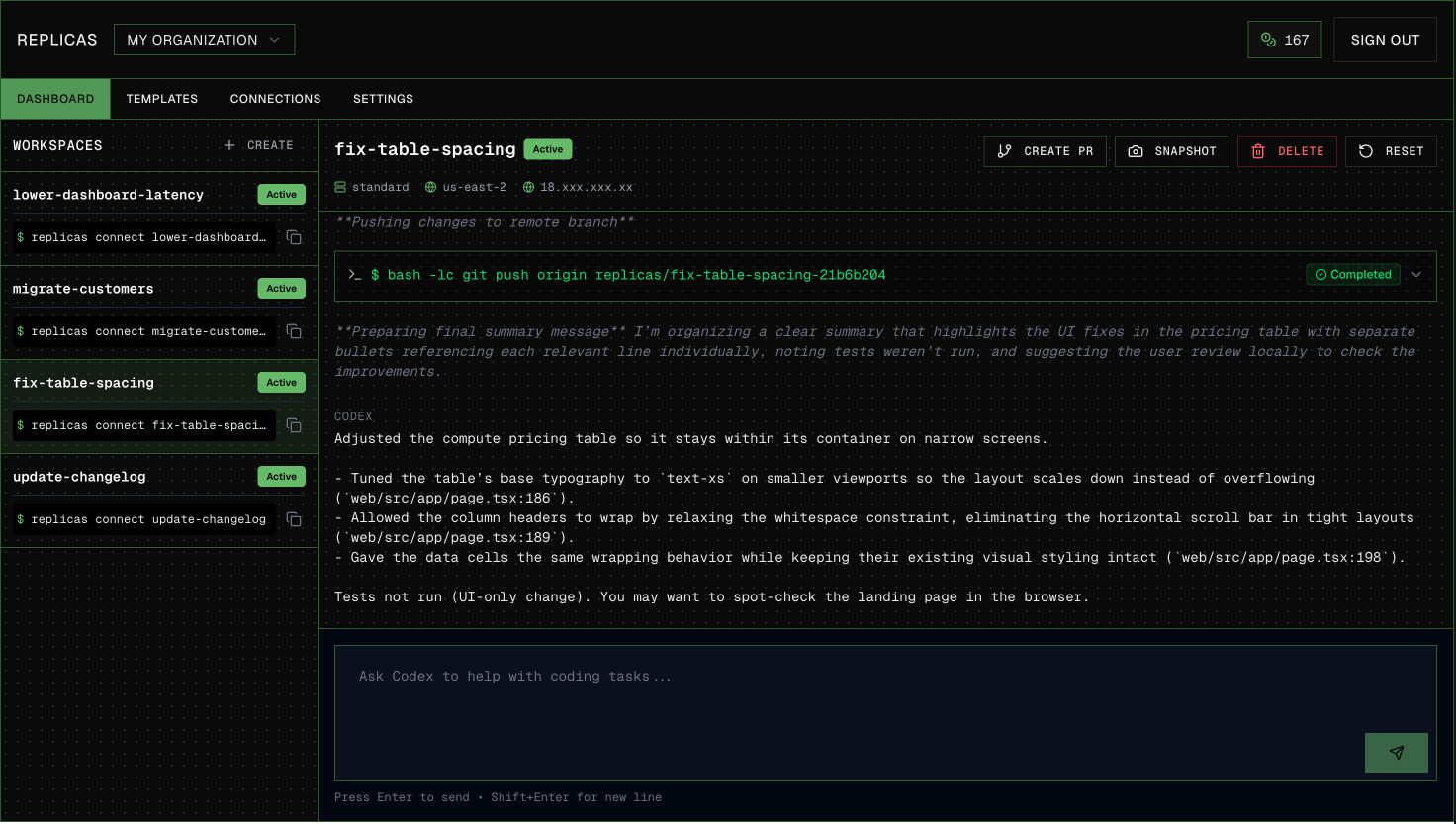Click the Sign Out button
This screenshot has height=824, width=1456.
point(1385,40)
